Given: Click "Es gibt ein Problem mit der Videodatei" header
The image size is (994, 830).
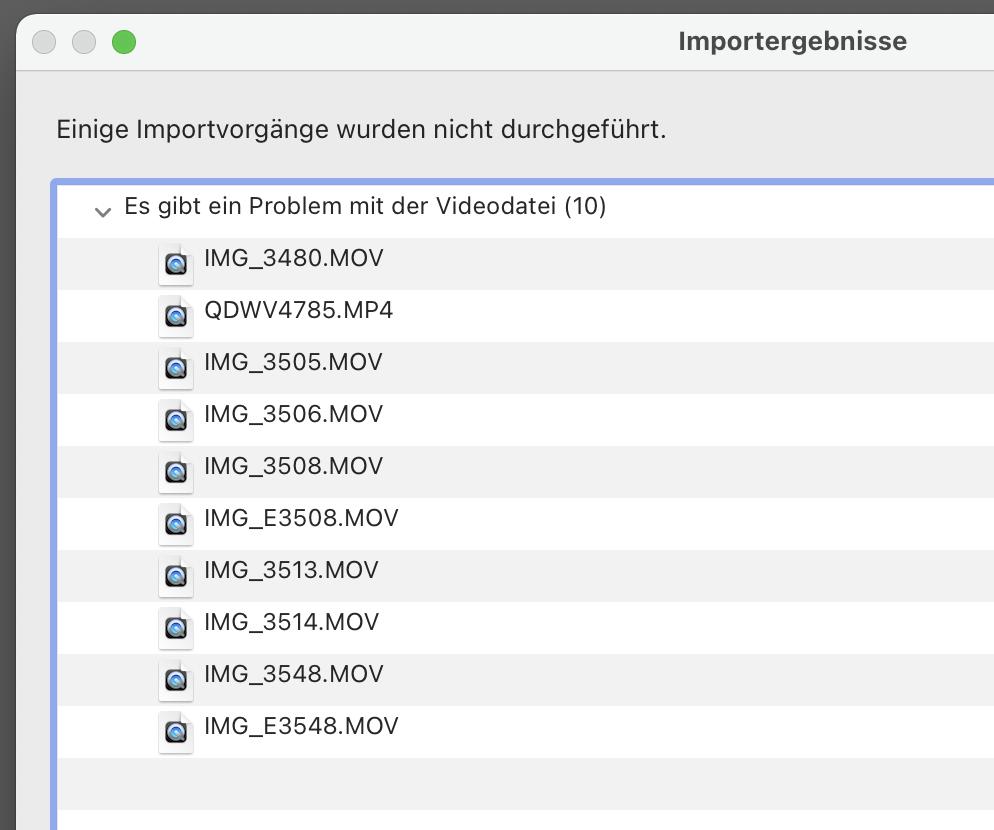Looking at the screenshot, I should point(364,207).
